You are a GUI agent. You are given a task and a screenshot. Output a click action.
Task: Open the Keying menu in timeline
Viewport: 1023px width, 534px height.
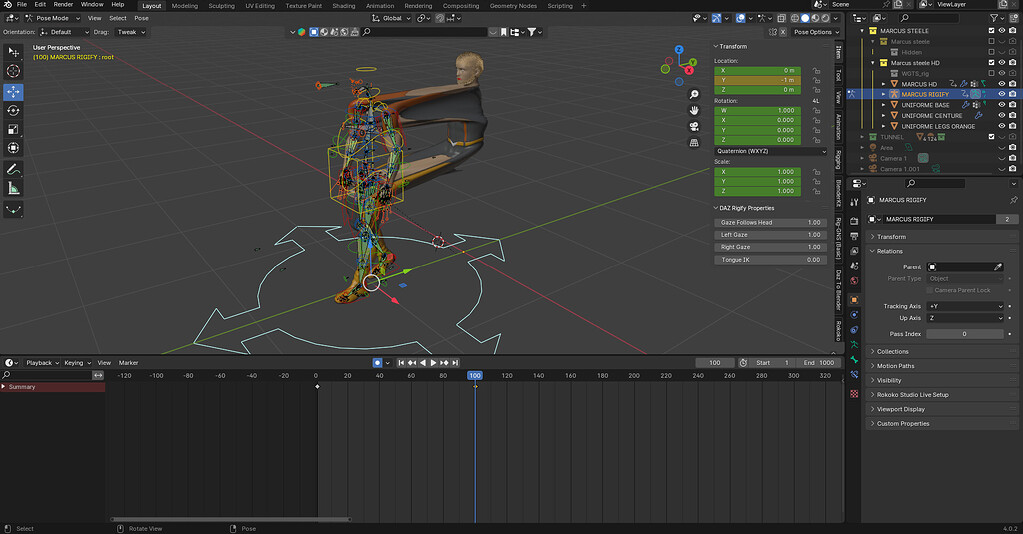(x=76, y=362)
